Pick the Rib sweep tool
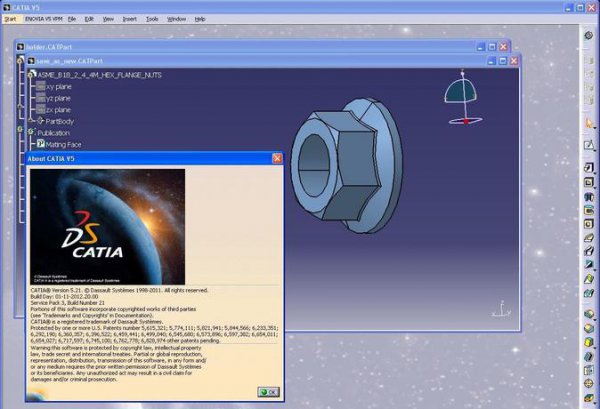600x409 pixels. click(589, 238)
